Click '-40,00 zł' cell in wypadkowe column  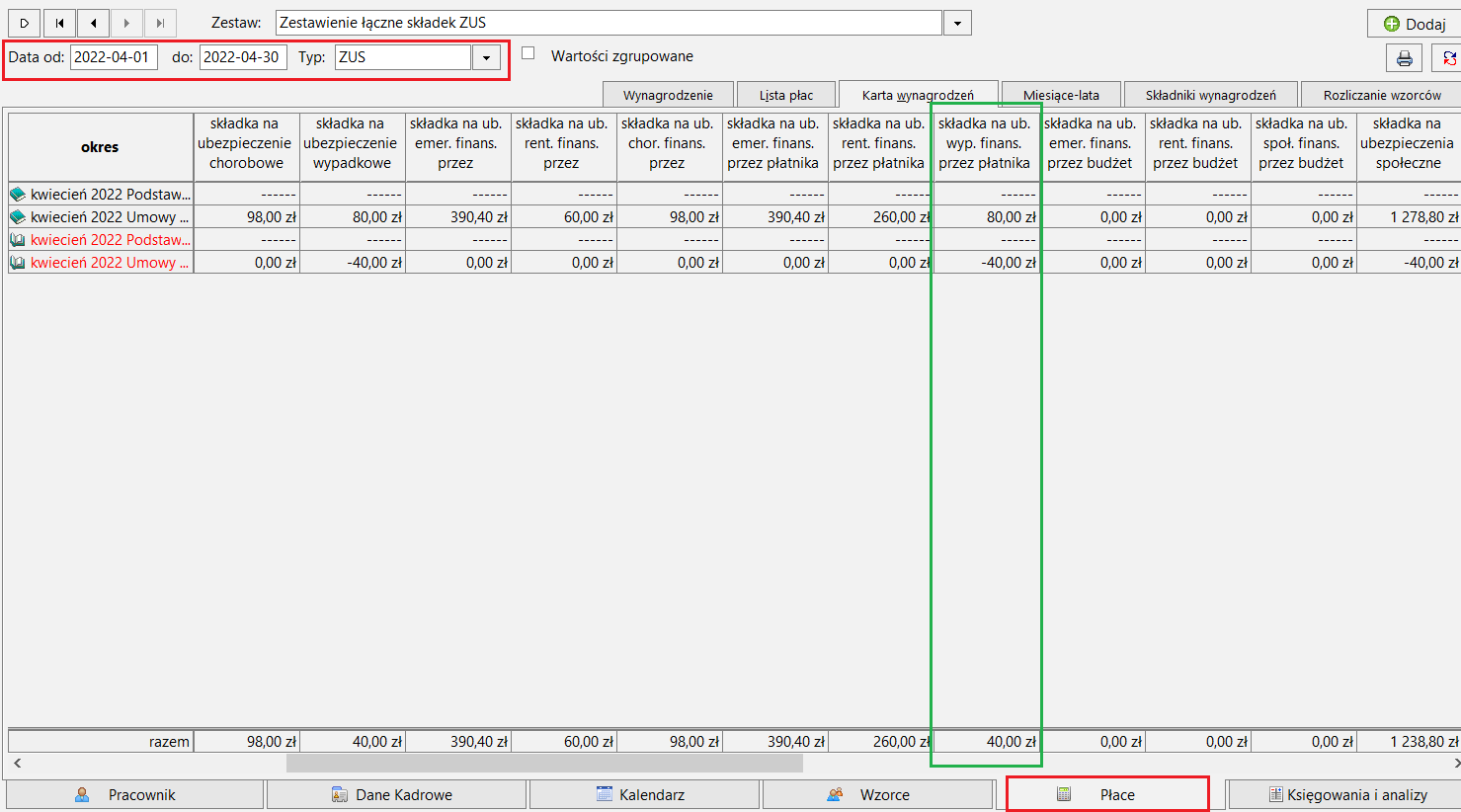353,263
